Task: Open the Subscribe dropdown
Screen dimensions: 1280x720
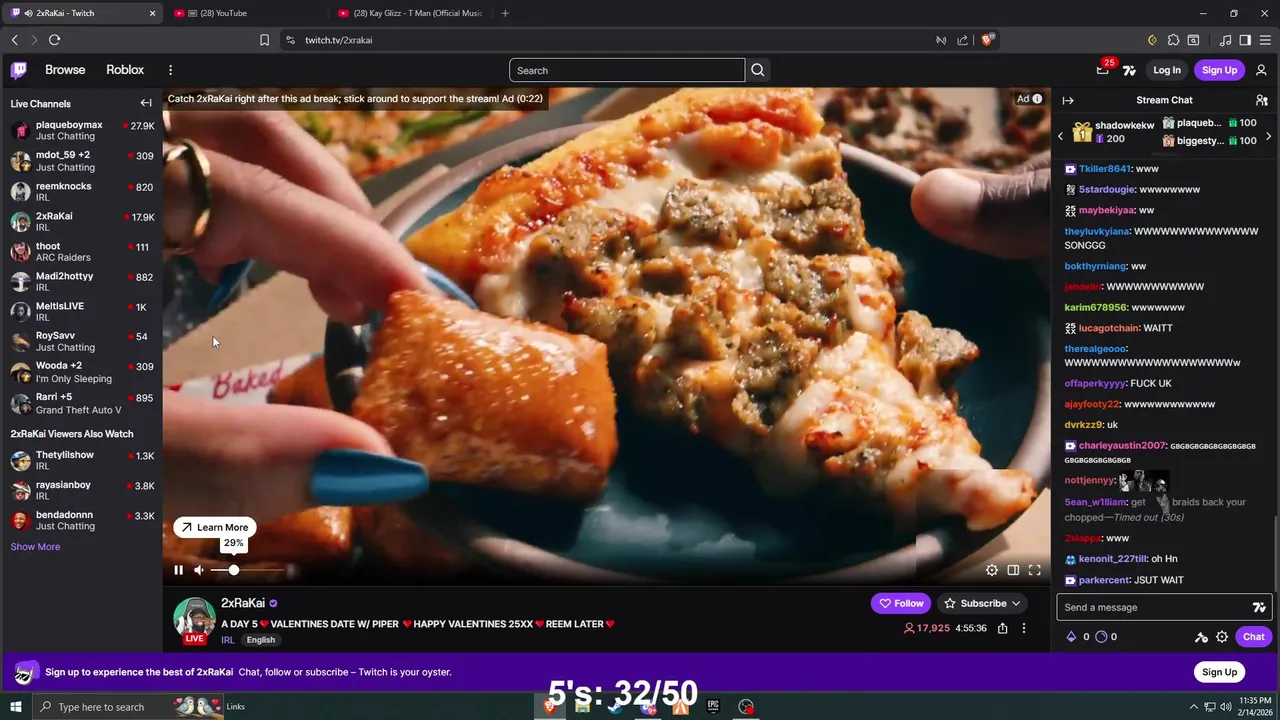Action: coord(983,603)
